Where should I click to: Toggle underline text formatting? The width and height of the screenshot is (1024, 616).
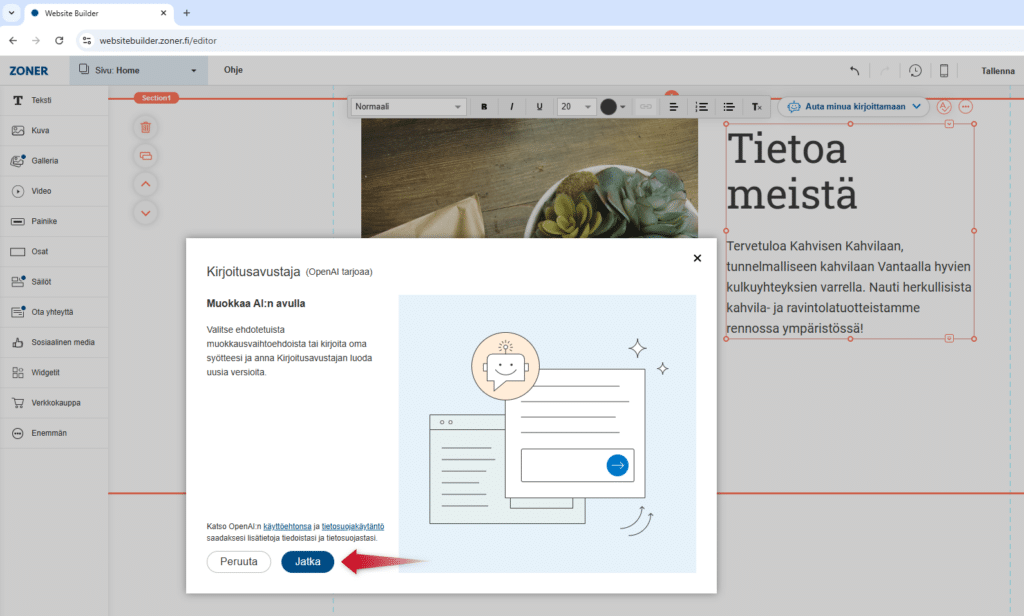(x=540, y=106)
